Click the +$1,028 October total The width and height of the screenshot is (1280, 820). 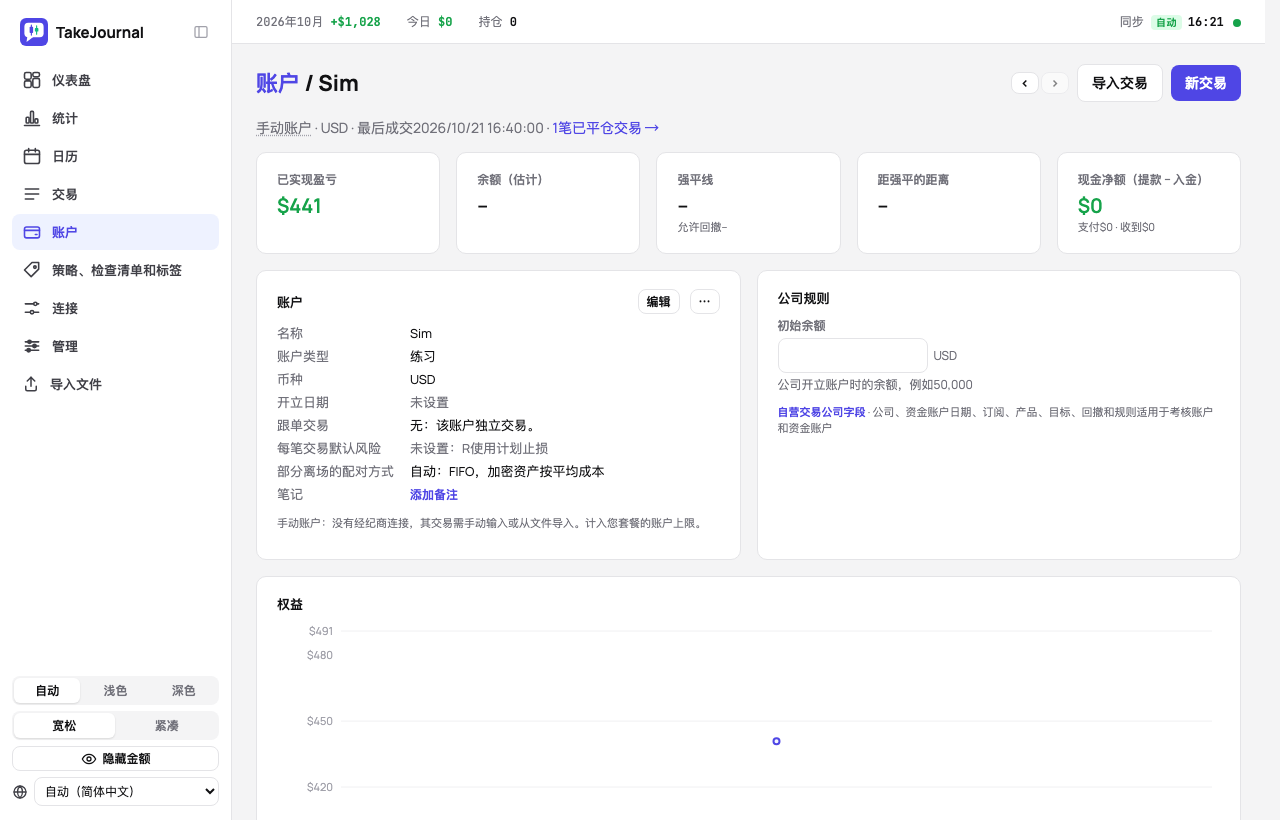pos(355,22)
